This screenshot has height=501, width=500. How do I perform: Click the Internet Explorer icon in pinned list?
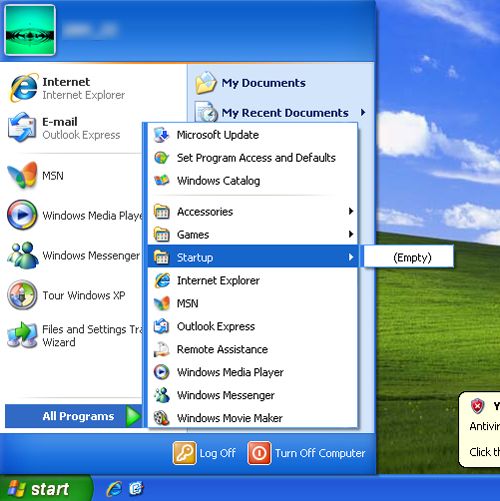(23, 88)
